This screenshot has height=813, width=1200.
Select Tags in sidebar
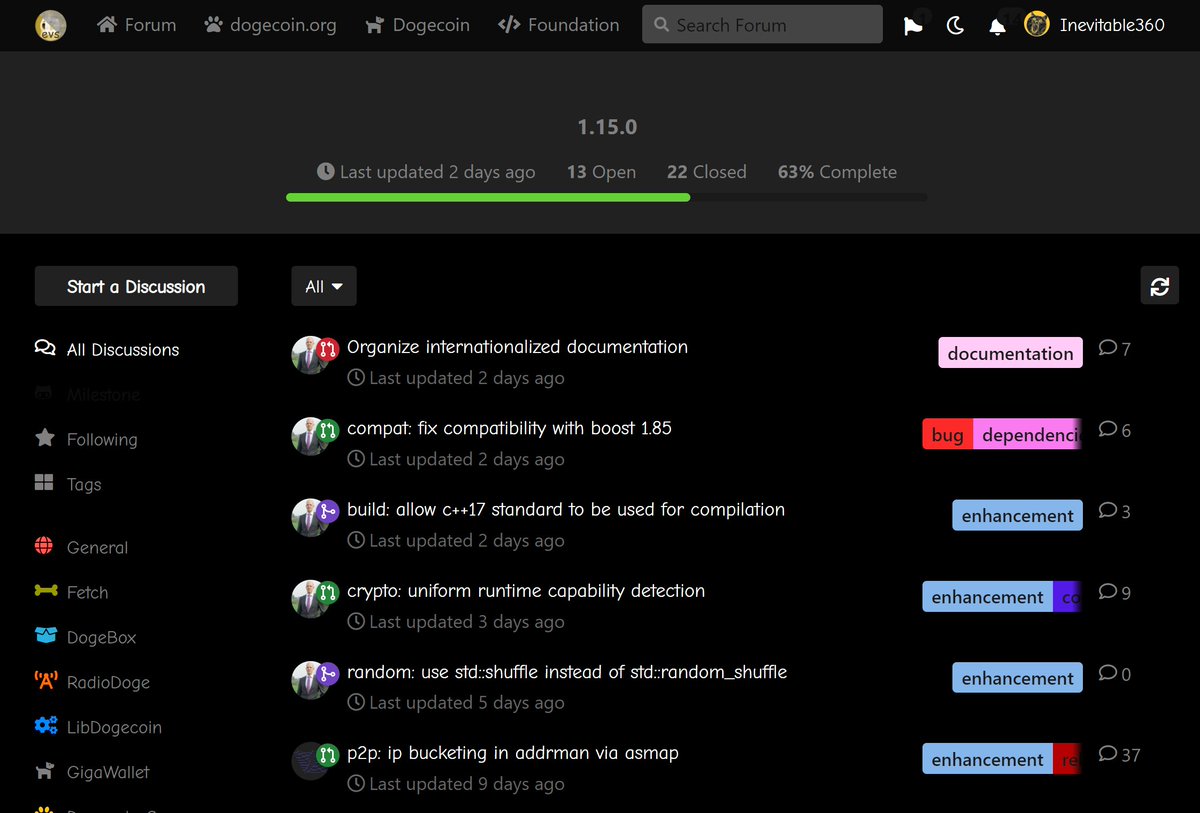pyautogui.click(x=84, y=484)
